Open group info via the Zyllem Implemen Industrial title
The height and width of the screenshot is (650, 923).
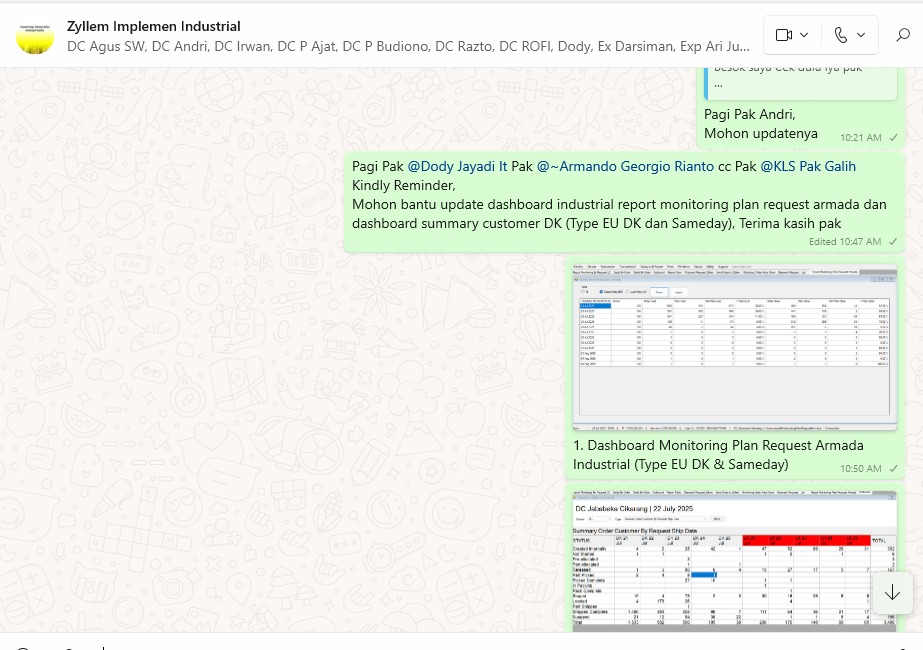coord(154,26)
